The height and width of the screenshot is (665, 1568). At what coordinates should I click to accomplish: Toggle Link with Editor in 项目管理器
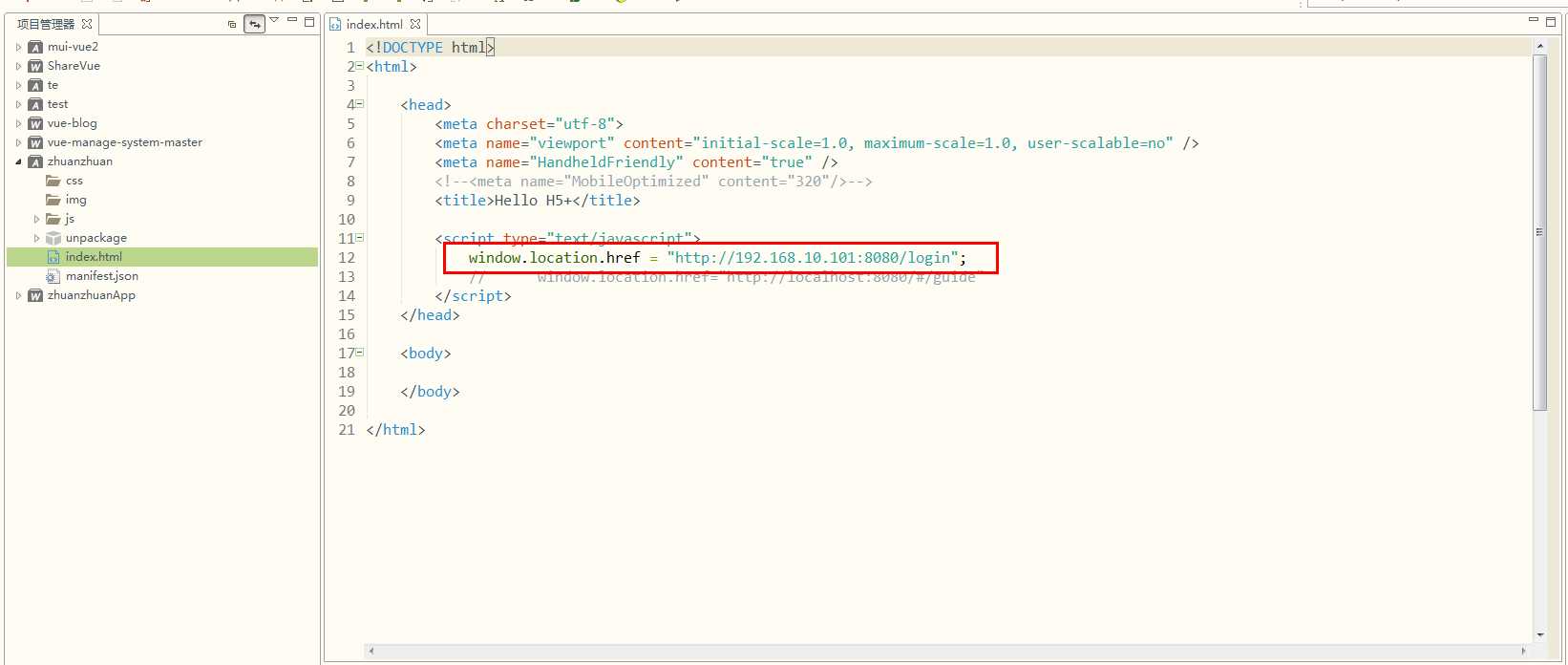[x=254, y=24]
